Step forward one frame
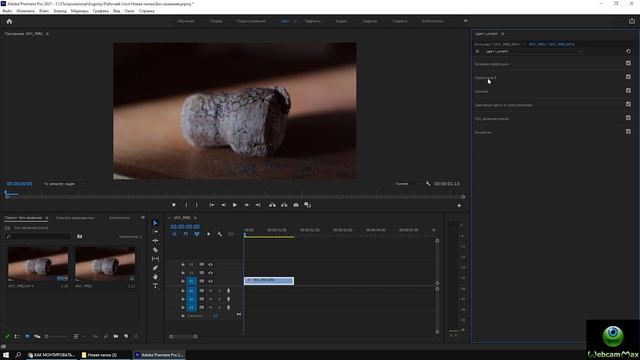Image resolution: width=640 pixels, height=360 pixels. (247, 205)
